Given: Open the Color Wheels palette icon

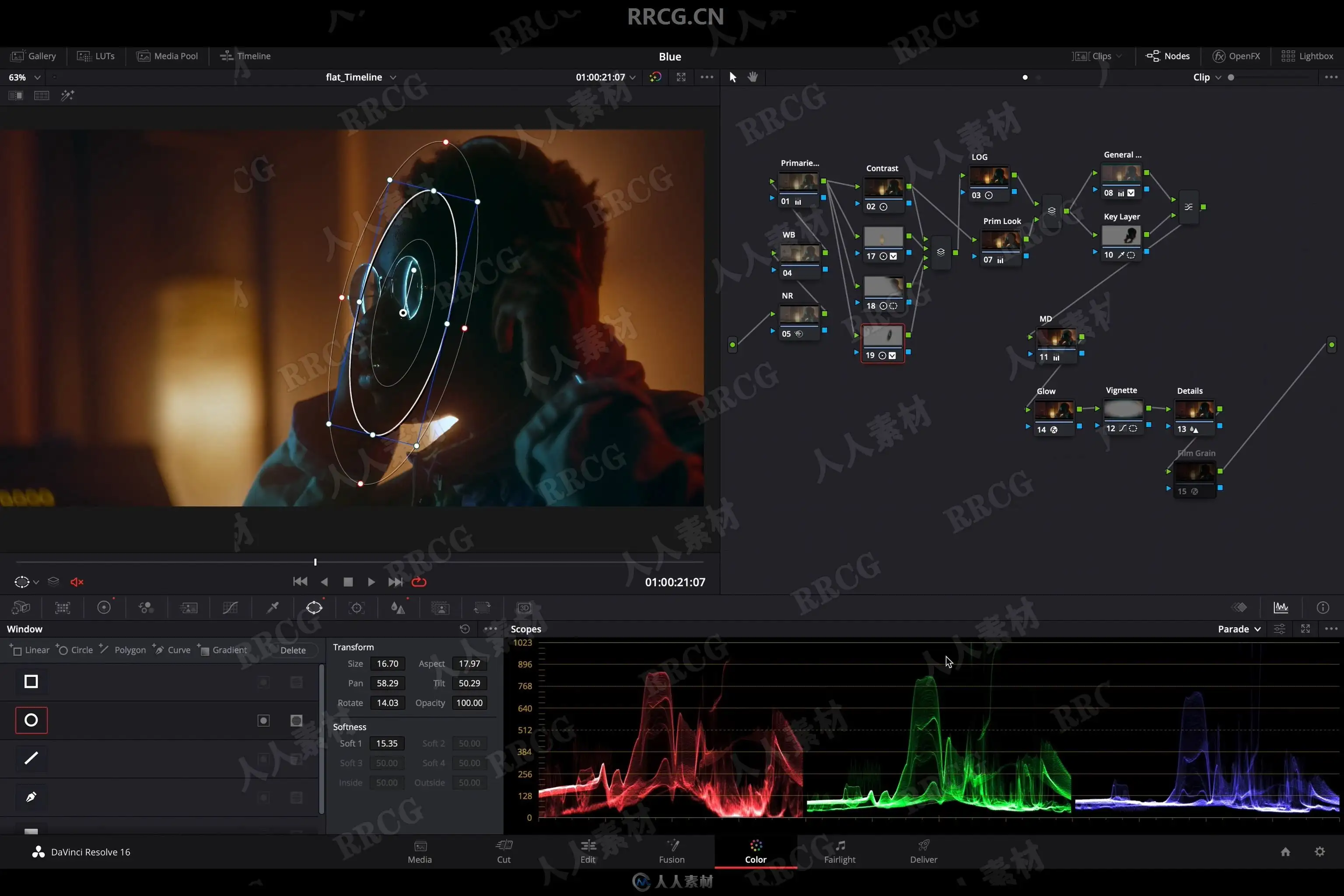Looking at the screenshot, I should (104, 607).
